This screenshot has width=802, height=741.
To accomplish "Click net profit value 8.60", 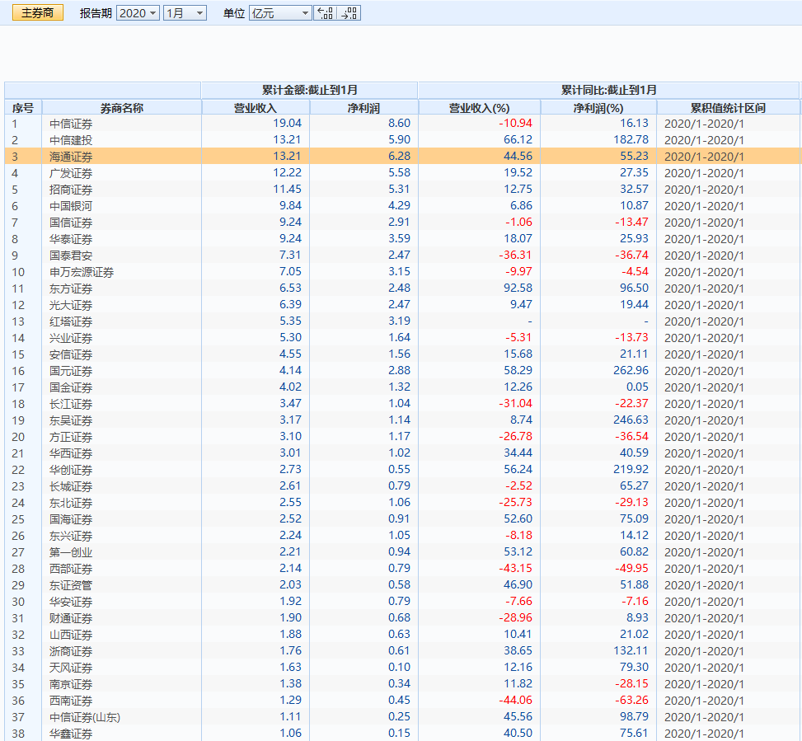I will point(399,123).
